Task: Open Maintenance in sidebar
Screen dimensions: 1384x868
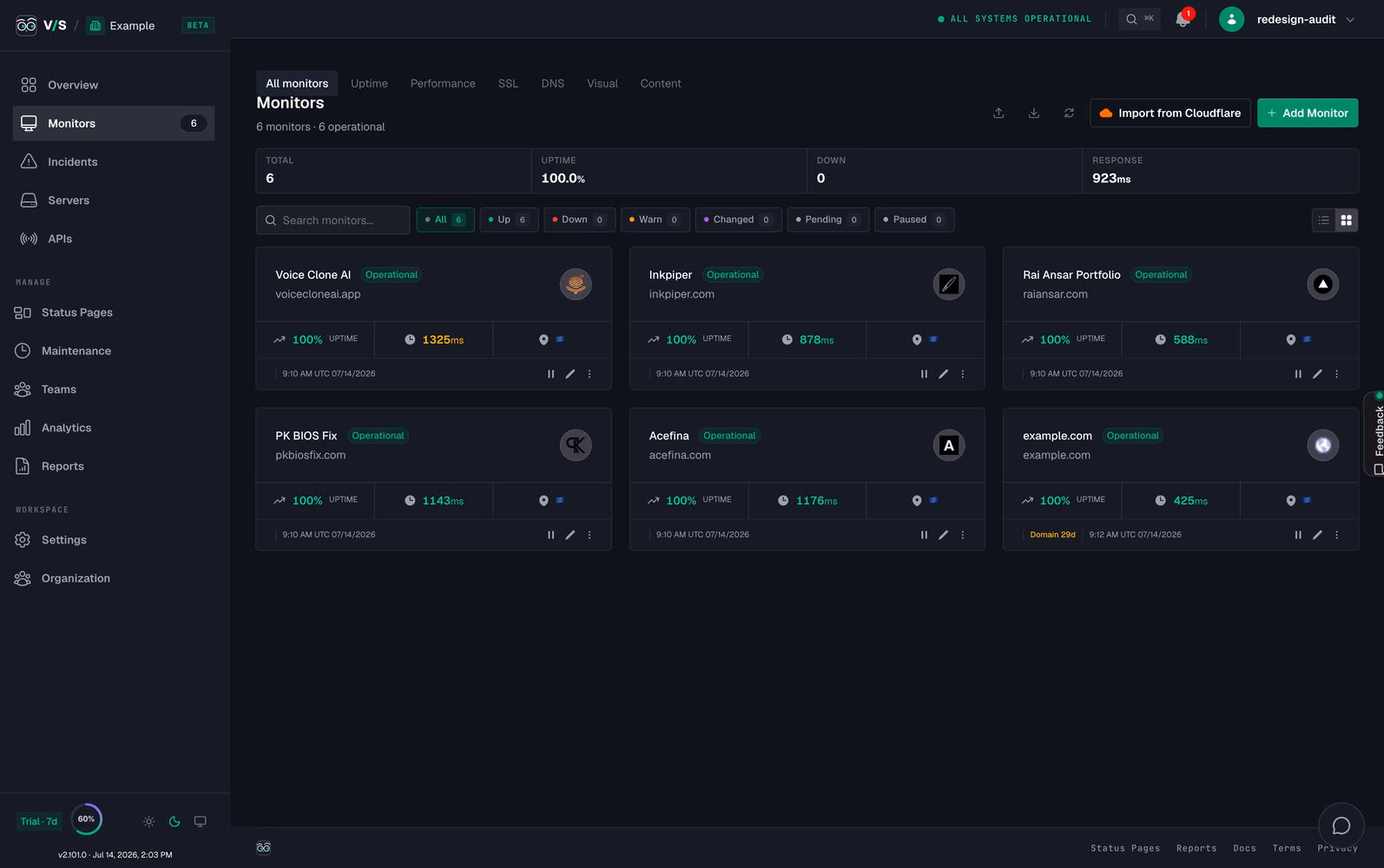Action: (x=114, y=351)
